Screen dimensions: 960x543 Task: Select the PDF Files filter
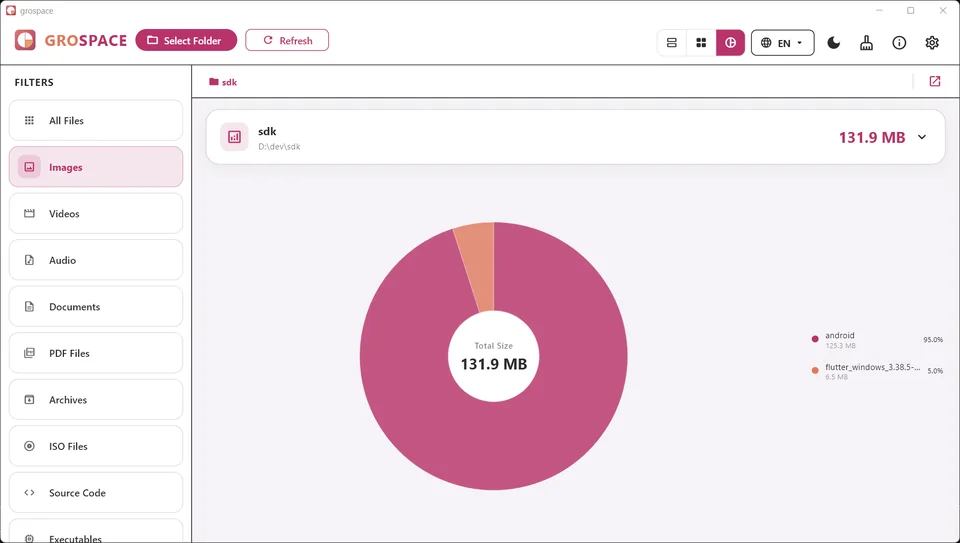[96, 353]
